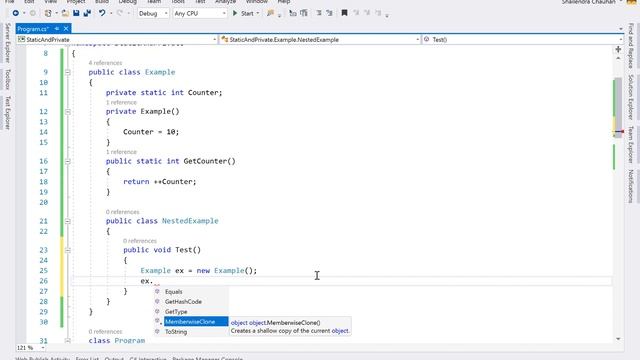This screenshot has height=360, width=640.
Task: Start debugging with the Start button
Action: pyautogui.click(x=243, y=13)
